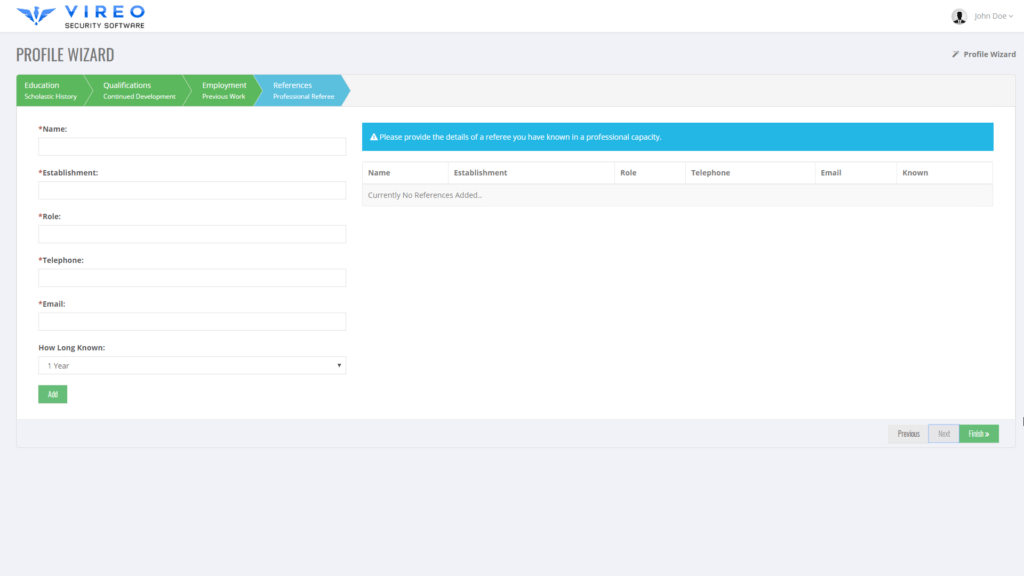The image size is (1024, 576).
Task: Switch to the Education Scholastic History step
Action: click(50, 90)
